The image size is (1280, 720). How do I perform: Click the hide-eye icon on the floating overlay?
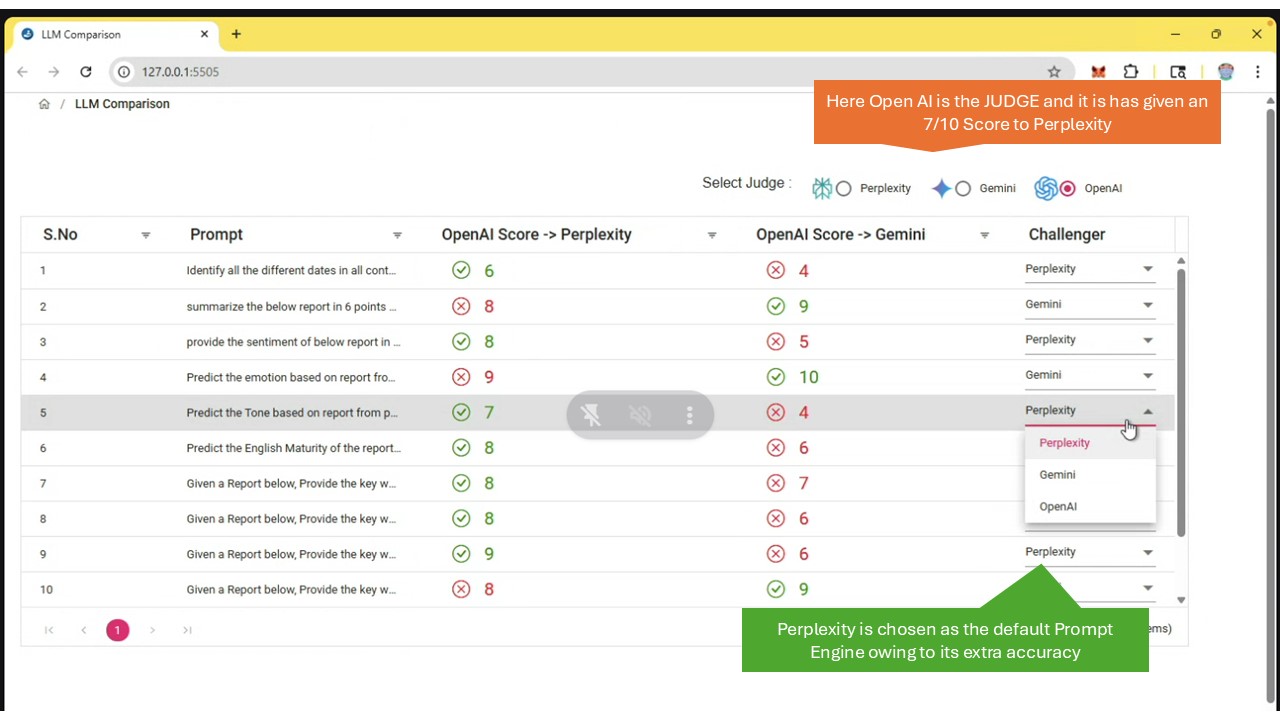click(x=640, y=415)
